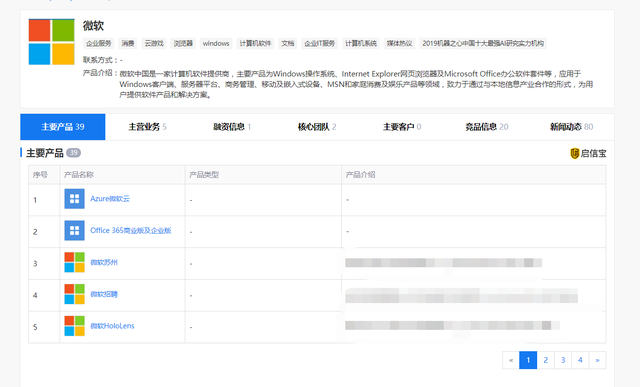Click the 计算机系统 tag

tap(361, 43)
